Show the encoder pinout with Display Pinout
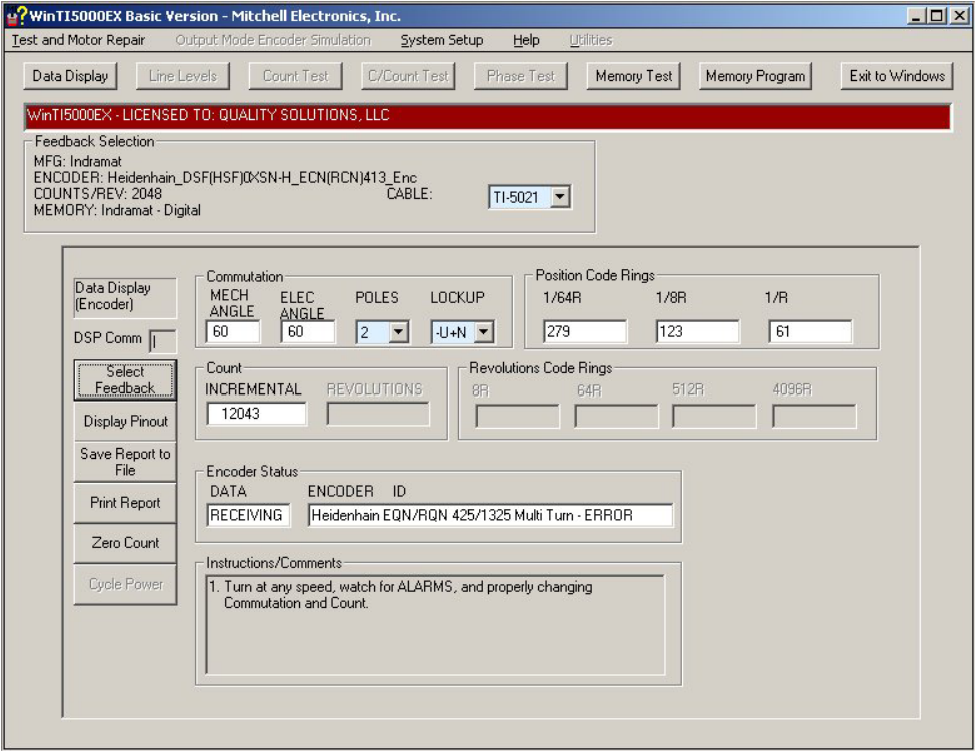 (125, 422)
